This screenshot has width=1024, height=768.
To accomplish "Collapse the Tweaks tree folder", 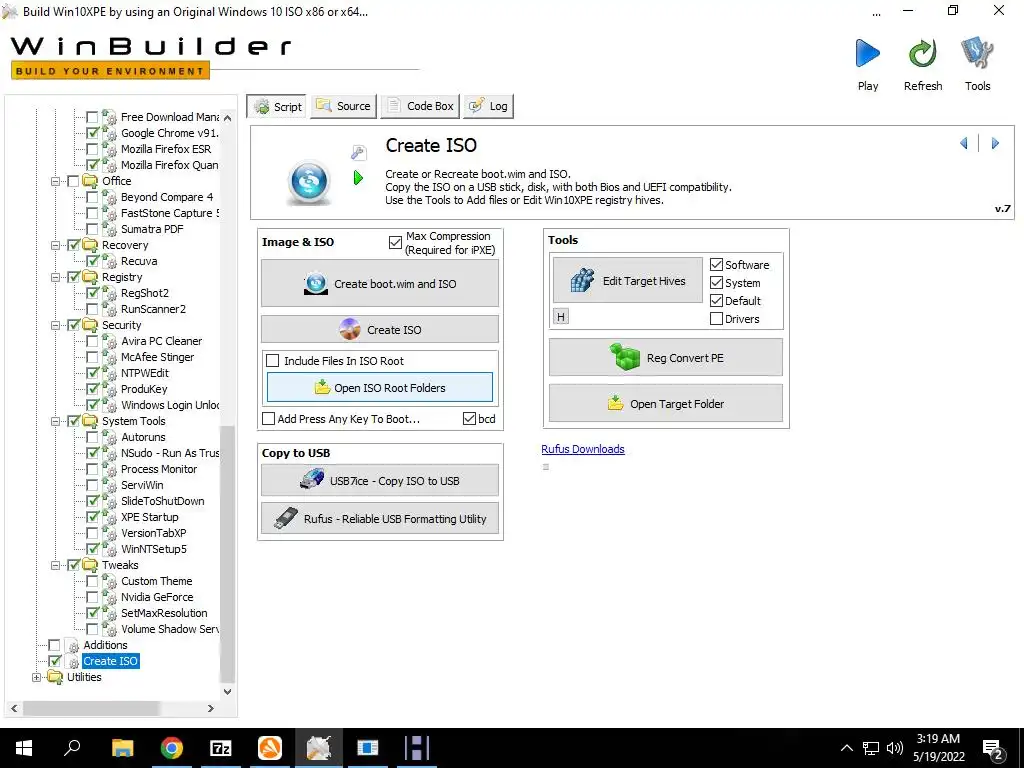I will point(56,565).
